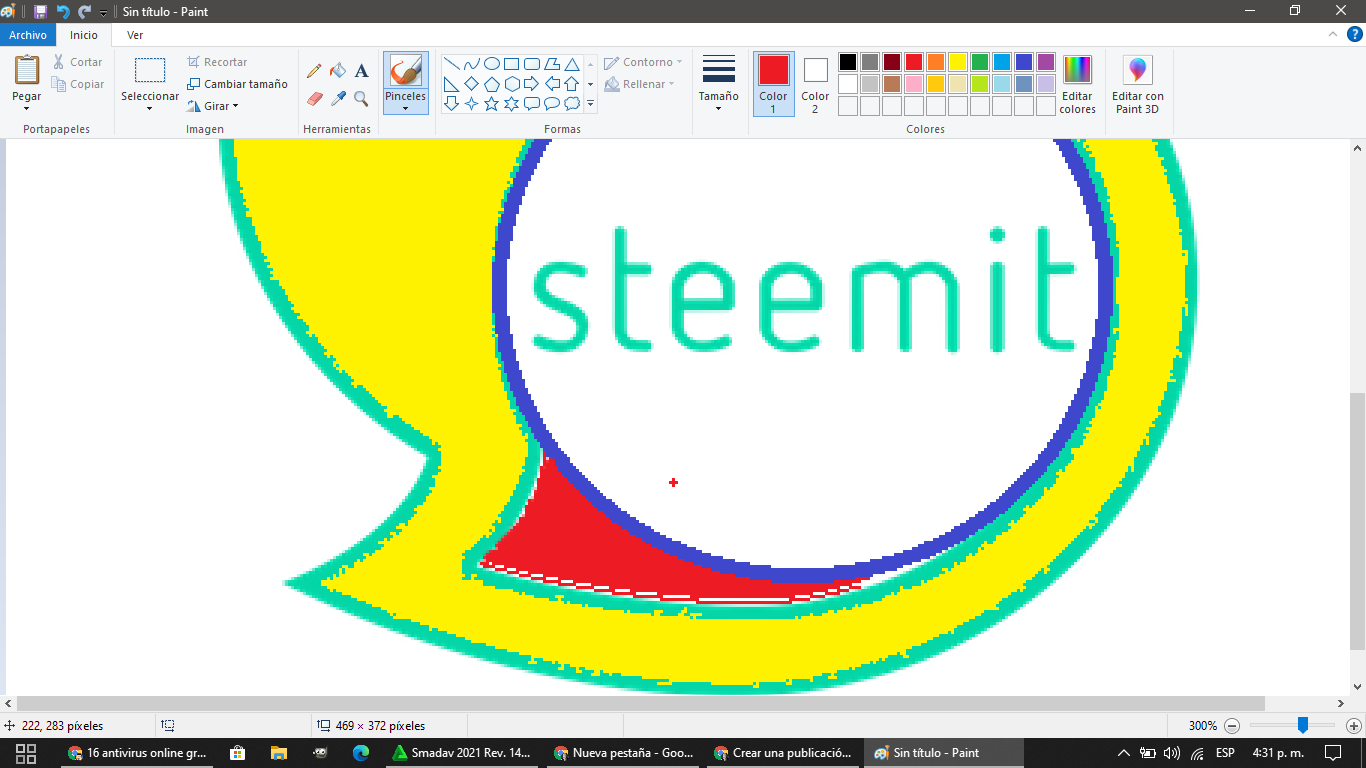Open the Pegar dropdown arrow
1366x768 pixels.
click(27, 107)
